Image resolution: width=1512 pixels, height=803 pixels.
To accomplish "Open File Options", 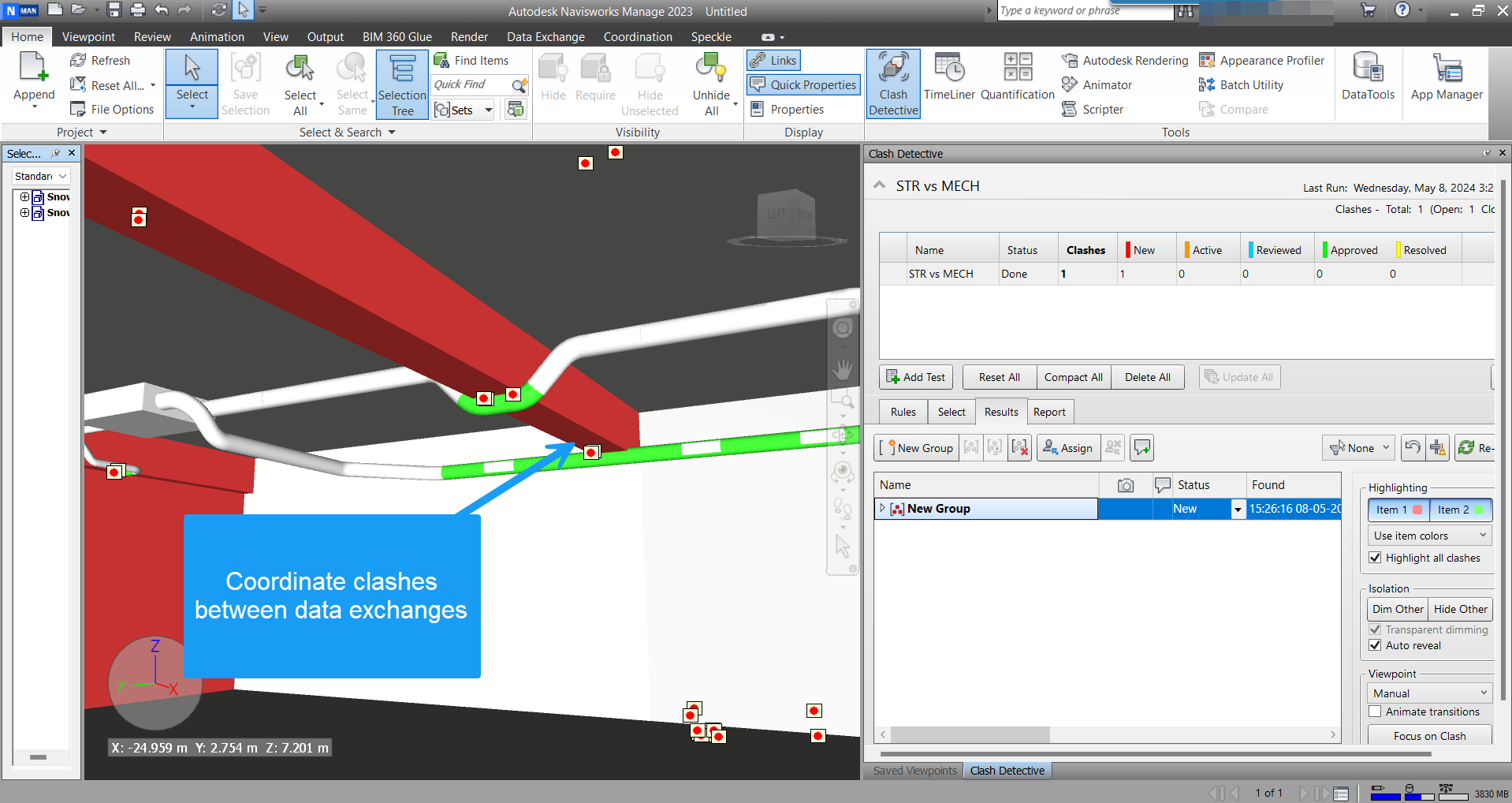I will coord(111,110).
